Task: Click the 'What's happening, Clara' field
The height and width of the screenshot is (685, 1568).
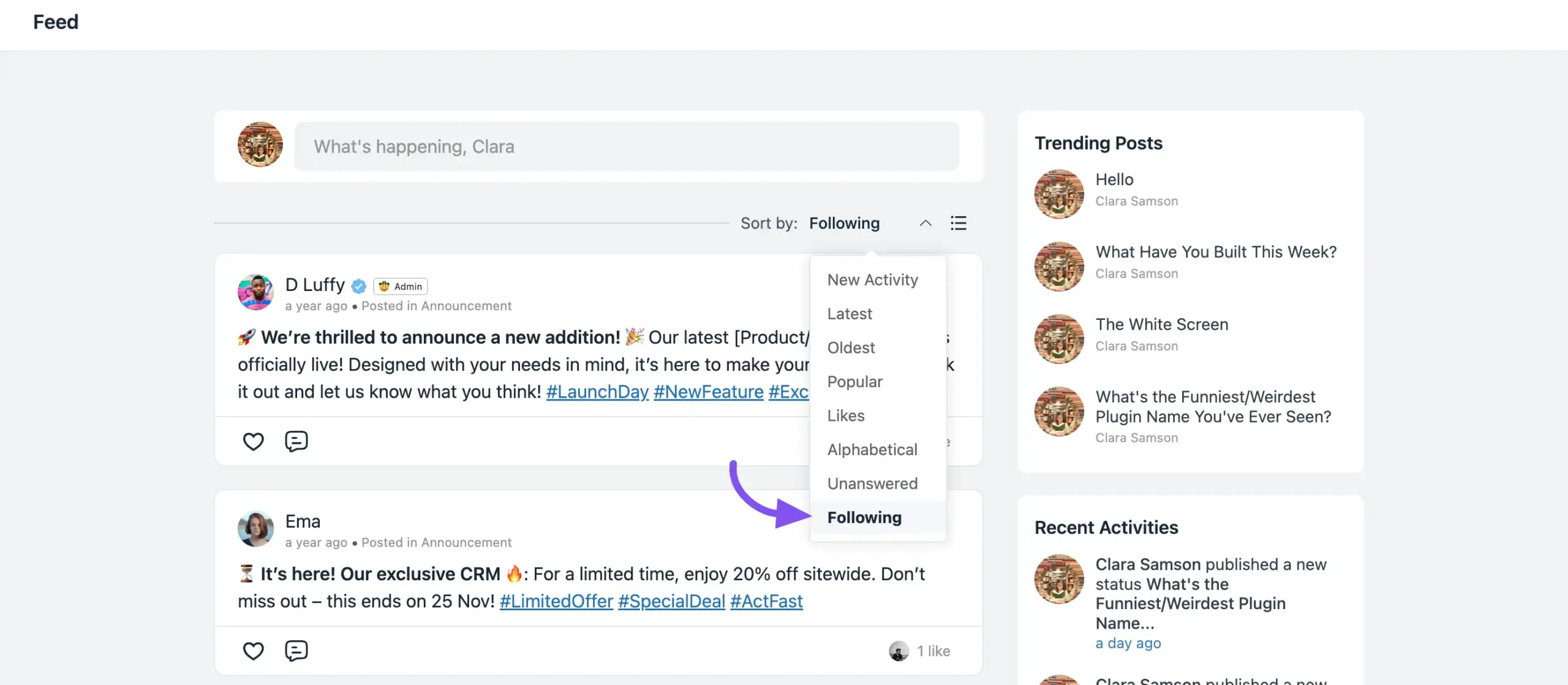Action: point(627,146)
